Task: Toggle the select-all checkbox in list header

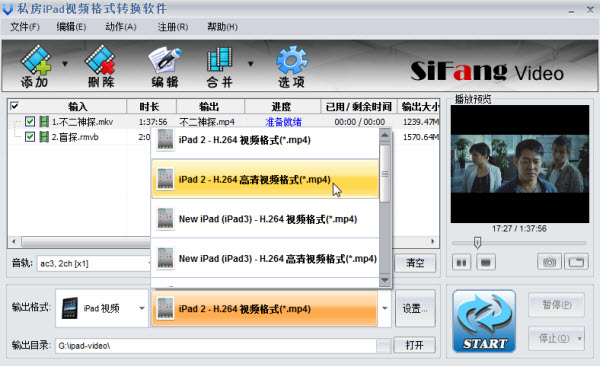Action: 15,106
